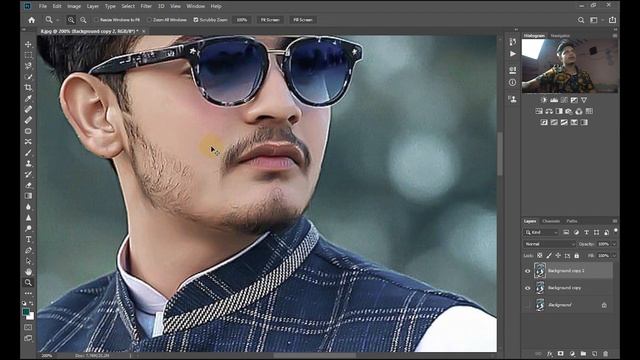
Task: Add a Curves adjustment
Action: (x=564, y=100)
